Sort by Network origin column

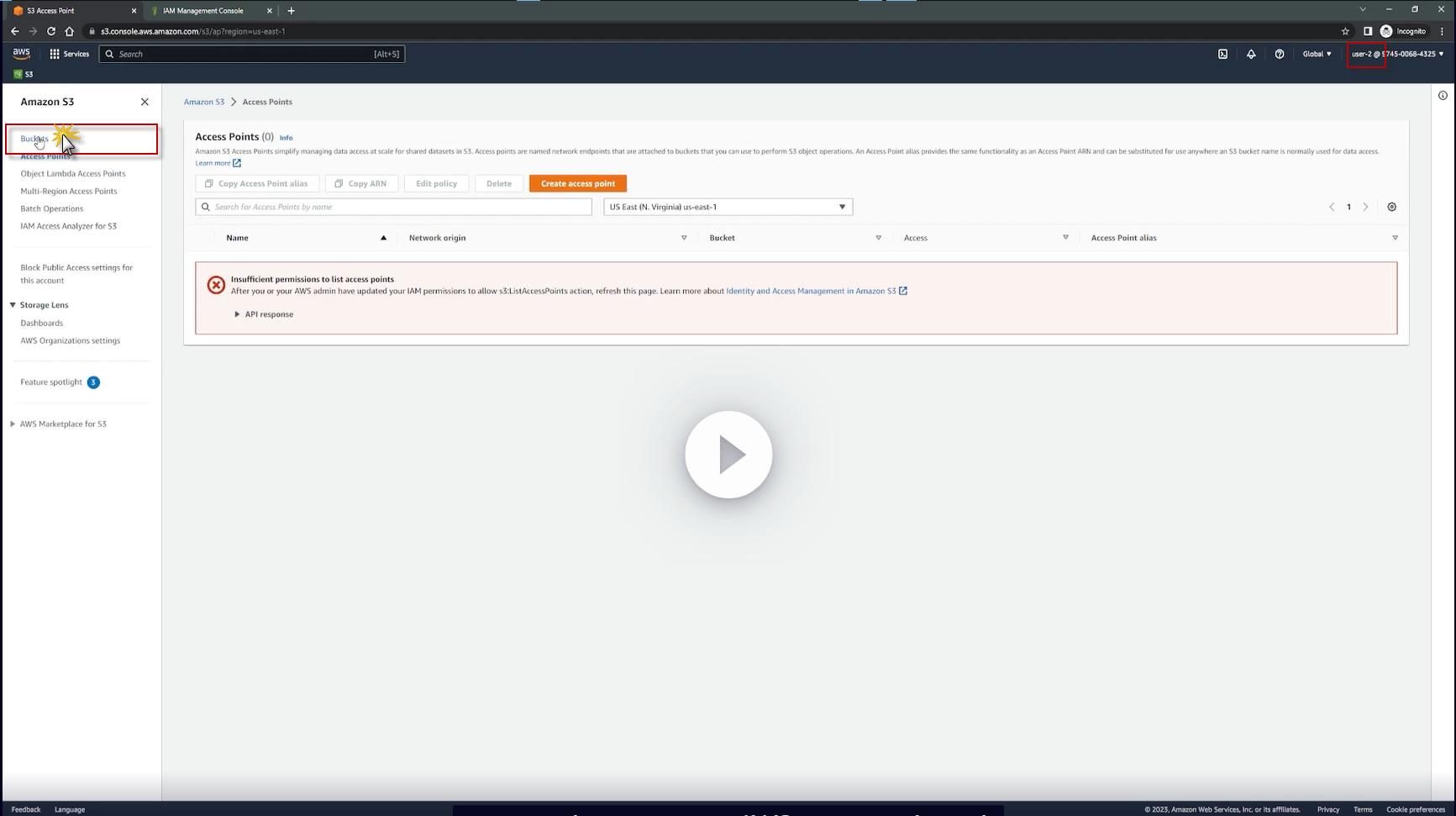coord(684,238)
